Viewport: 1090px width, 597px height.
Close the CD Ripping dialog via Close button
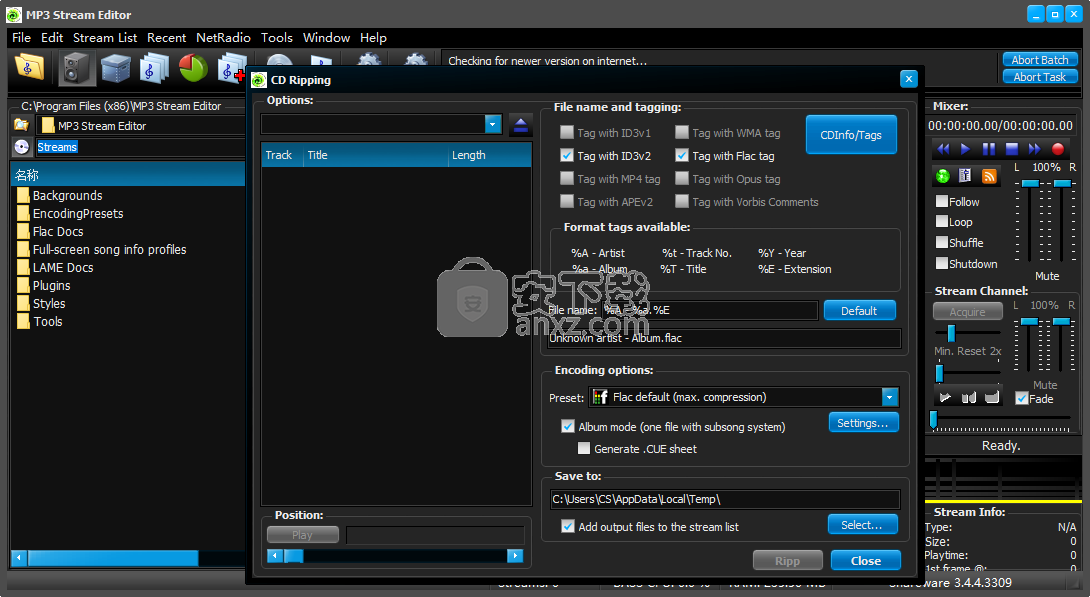[865, 560]
